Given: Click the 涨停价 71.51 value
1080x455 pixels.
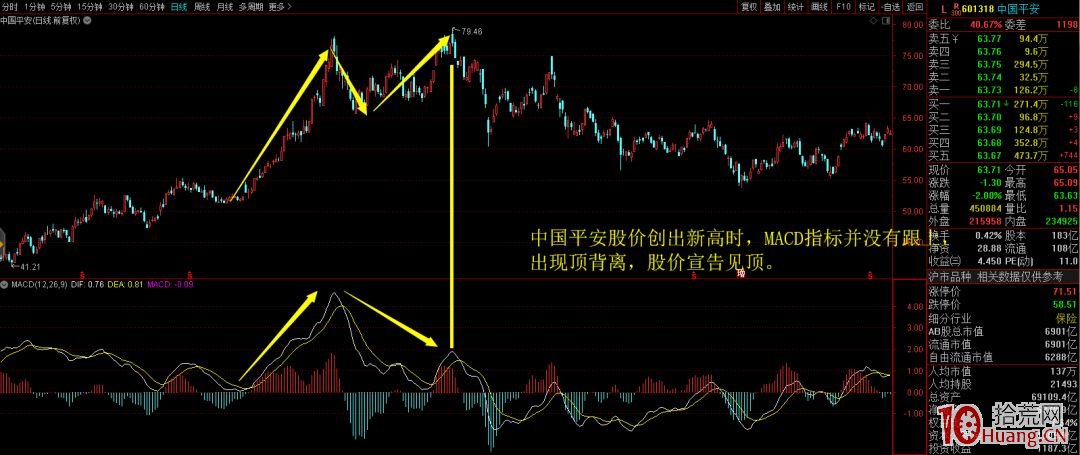Looking at the screenshot, I should coord(1066,292).
